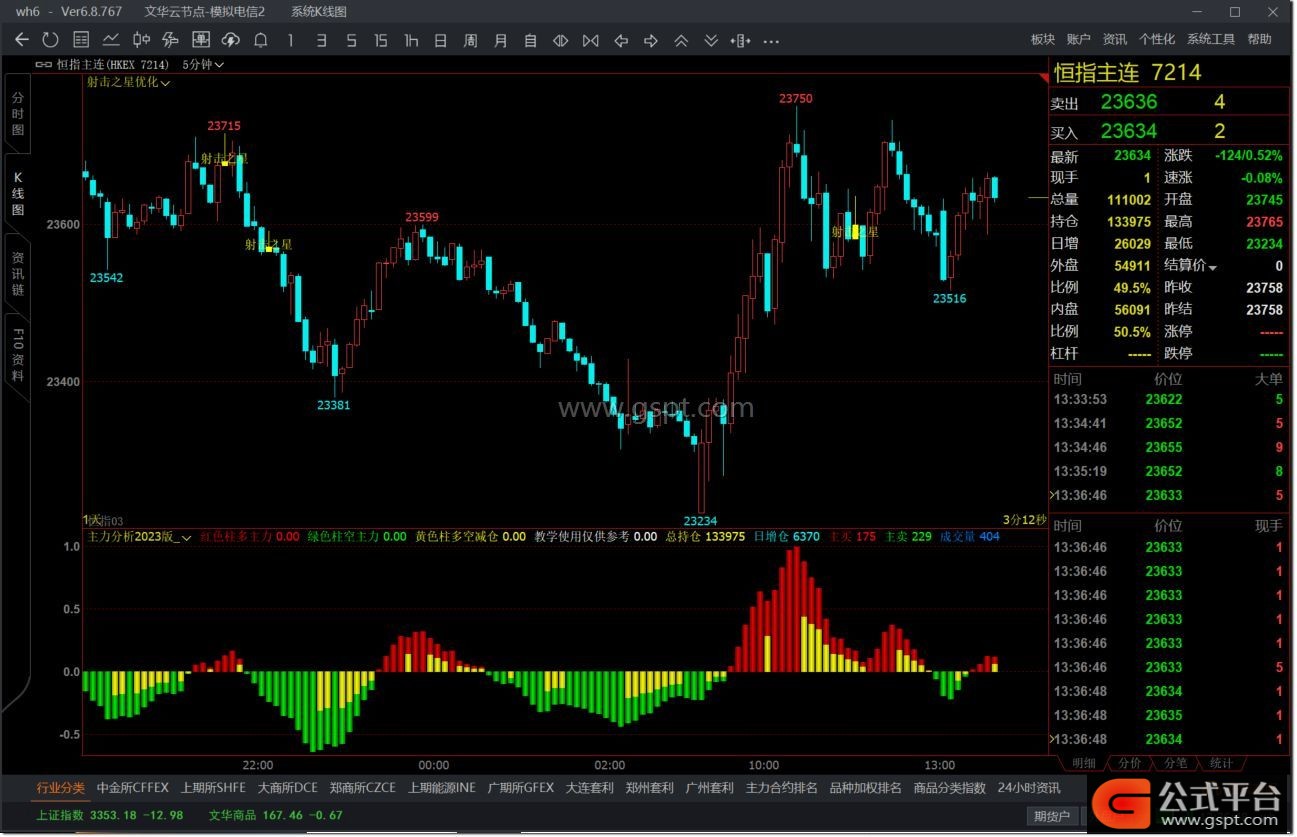The width and height of the screenshot is (1297, 837).
Task: Click the 卖出 price 23636
Action: [x=1129, y=102]
